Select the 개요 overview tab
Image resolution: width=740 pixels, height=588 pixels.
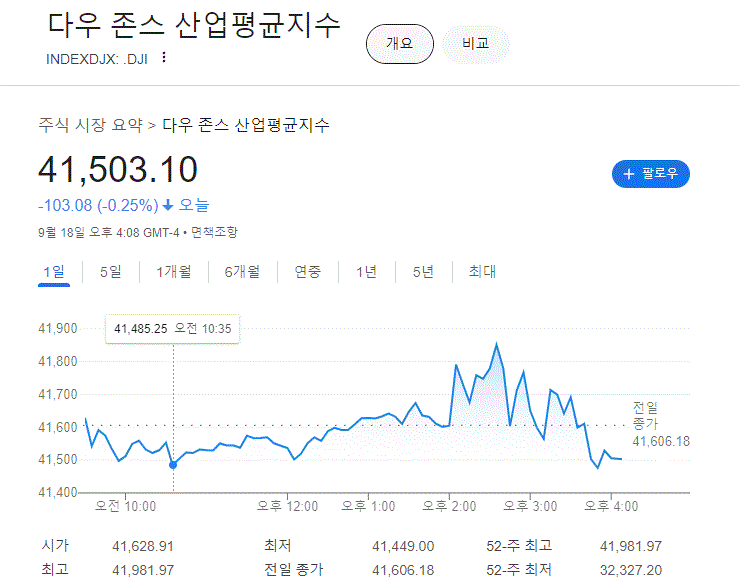[399, 44]
